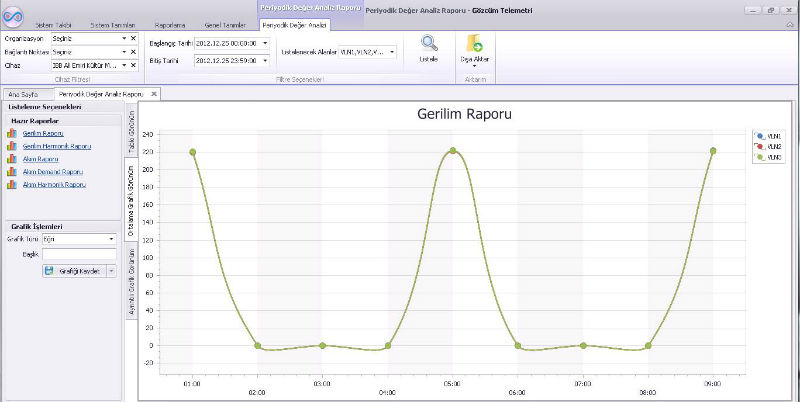Open the Grafik Türü dropdown

click(x=110, y=239)
